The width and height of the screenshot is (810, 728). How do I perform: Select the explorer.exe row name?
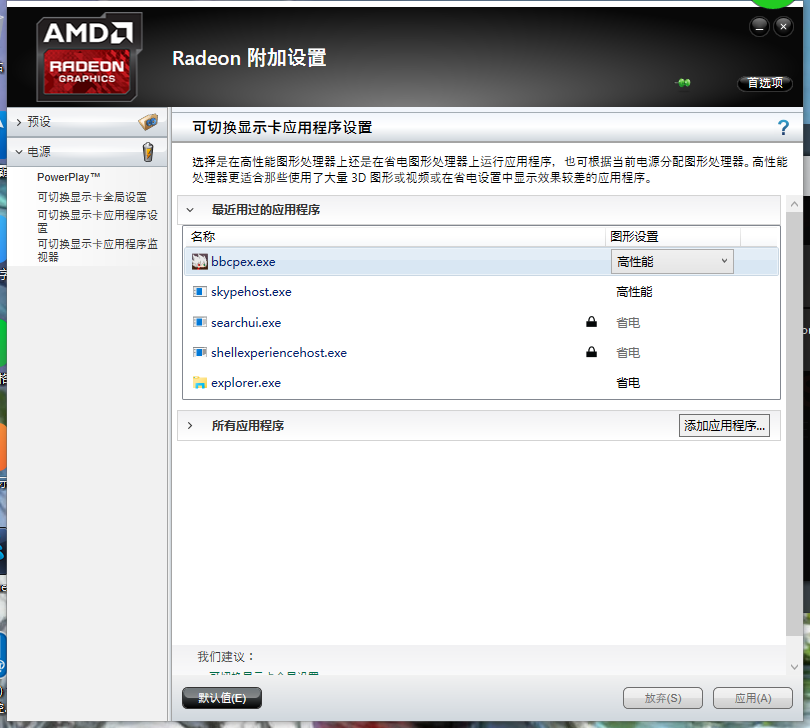(x=246, y=383)
